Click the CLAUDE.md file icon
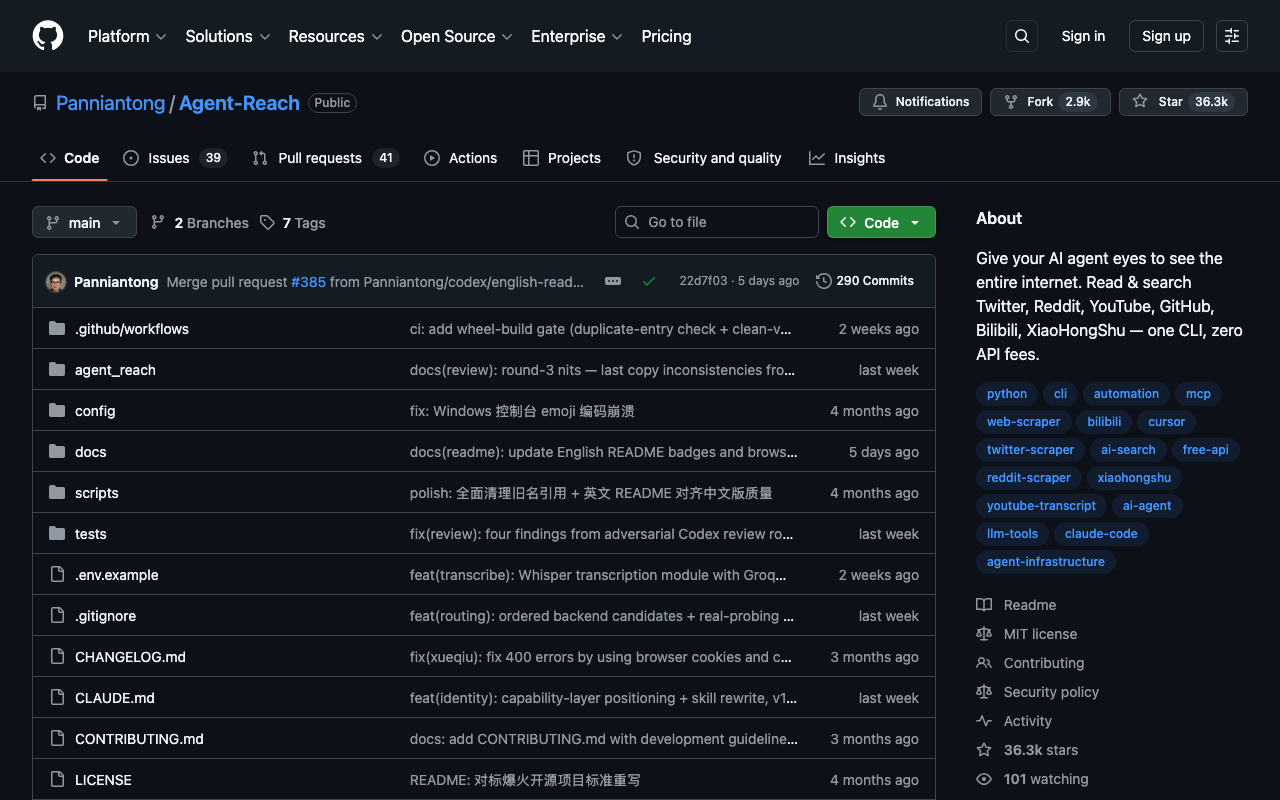This screenshot has height=800, width=1280. tap(57, 698)
